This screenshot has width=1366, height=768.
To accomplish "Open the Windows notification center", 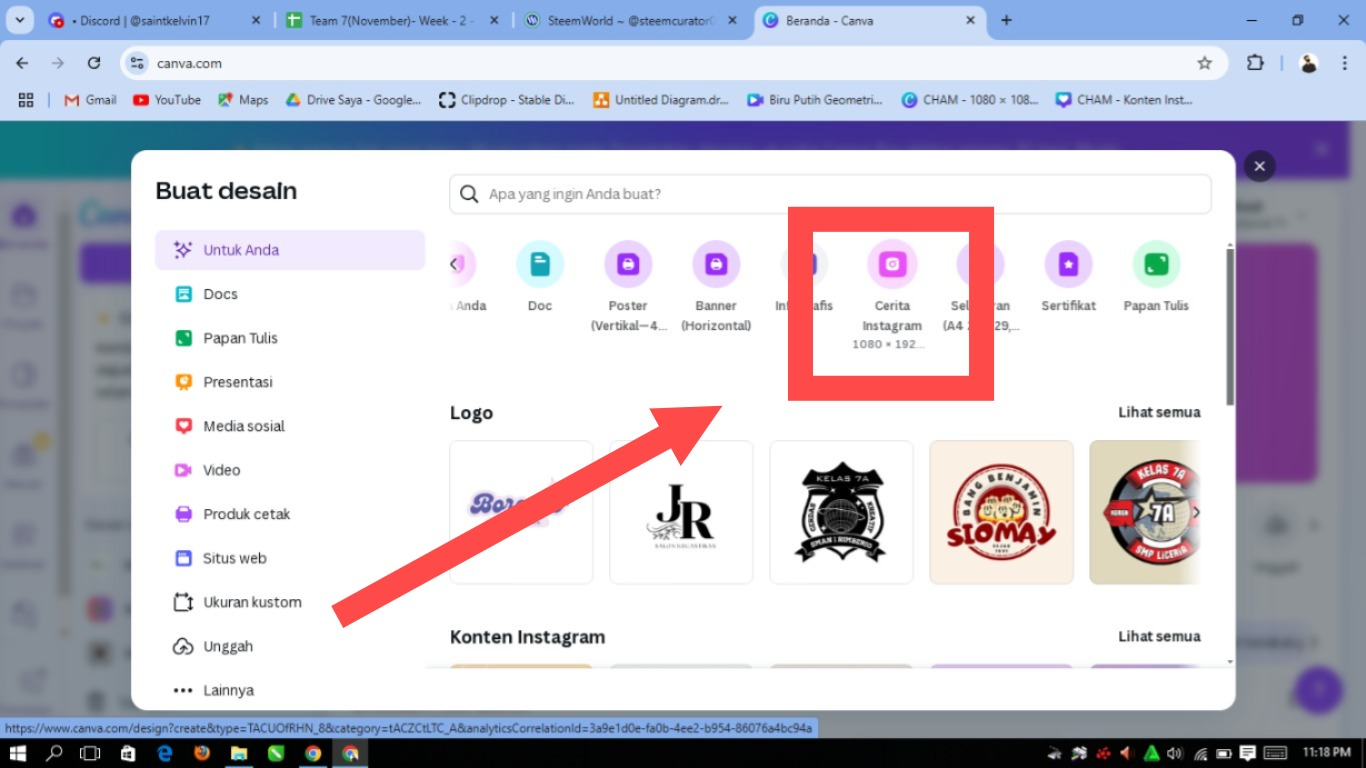I will click(1248, 753).
